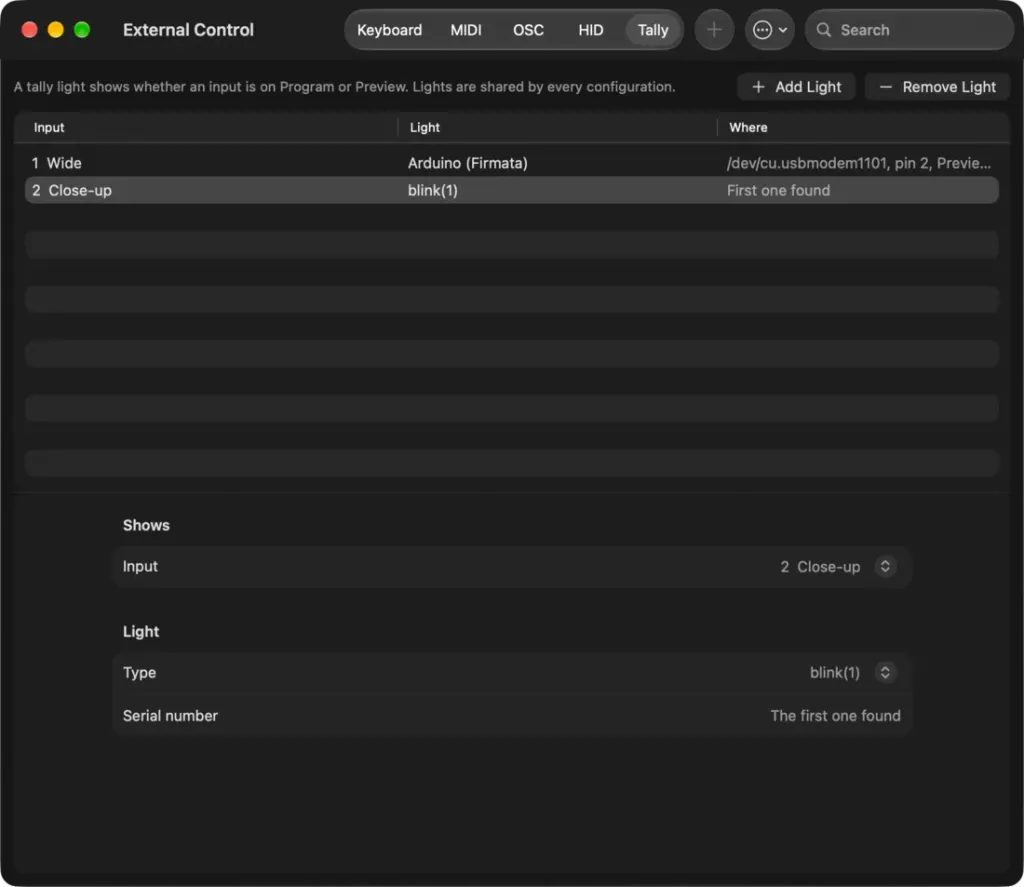Viewport: 1024px width, 887px height.
Task: Click the /dev/cu.usbmodem1101 where cell
Action: click(858, 163)
